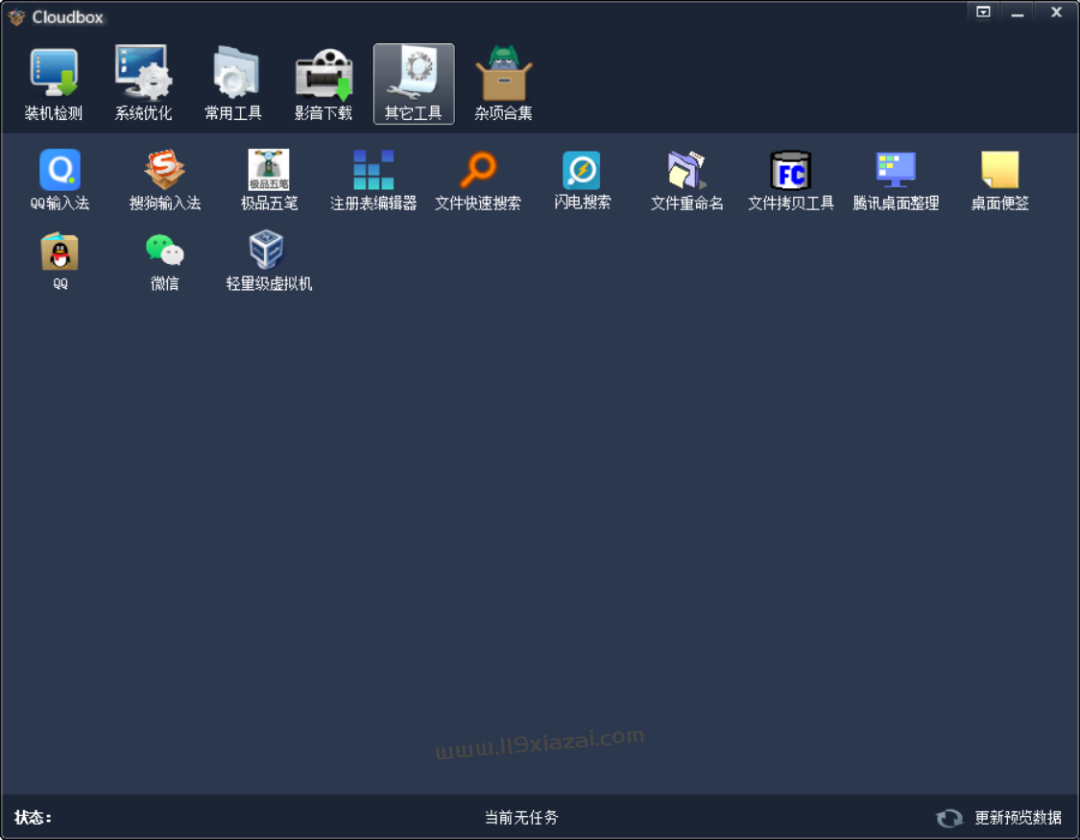Click the 更新预览数据 link
The width and height of the screenshot is (1080, 840).
(x=1018, y=818)
